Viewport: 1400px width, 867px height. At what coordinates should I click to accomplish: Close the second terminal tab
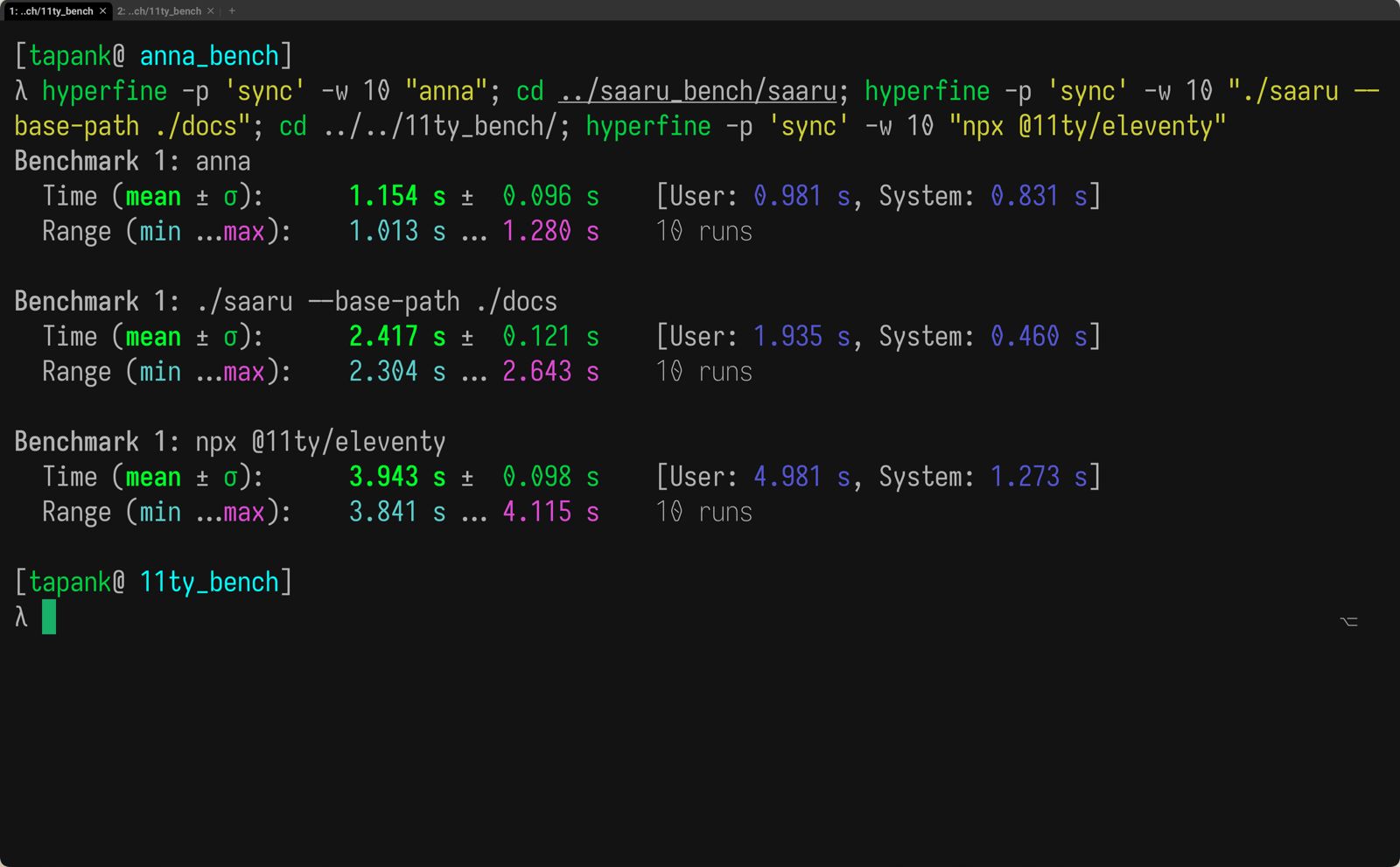pyautogui.click(x=210, y=11)
